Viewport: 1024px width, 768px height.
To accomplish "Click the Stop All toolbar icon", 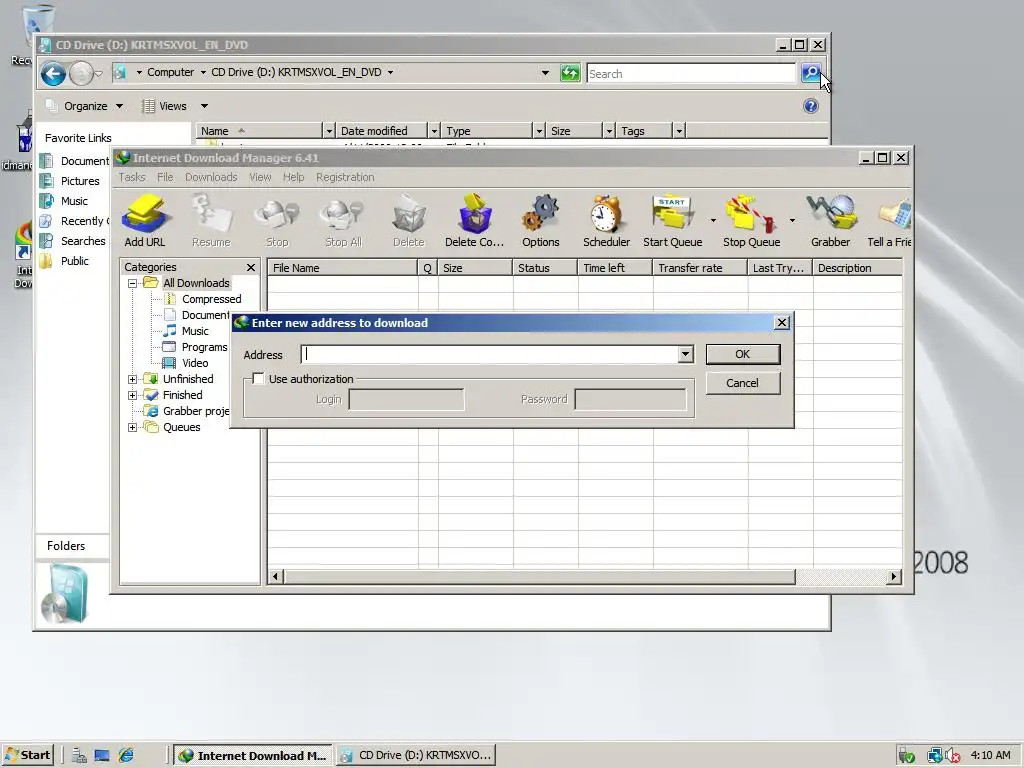I will (x=343, y=220).
